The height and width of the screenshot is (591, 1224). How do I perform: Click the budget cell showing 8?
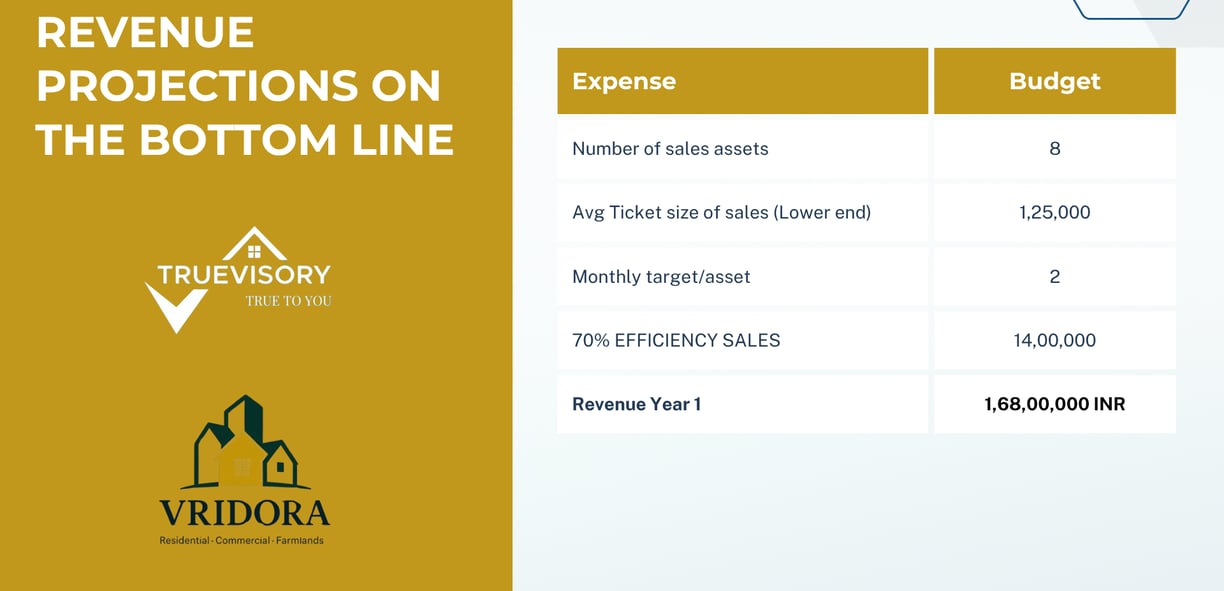(x=1055, y=149)
